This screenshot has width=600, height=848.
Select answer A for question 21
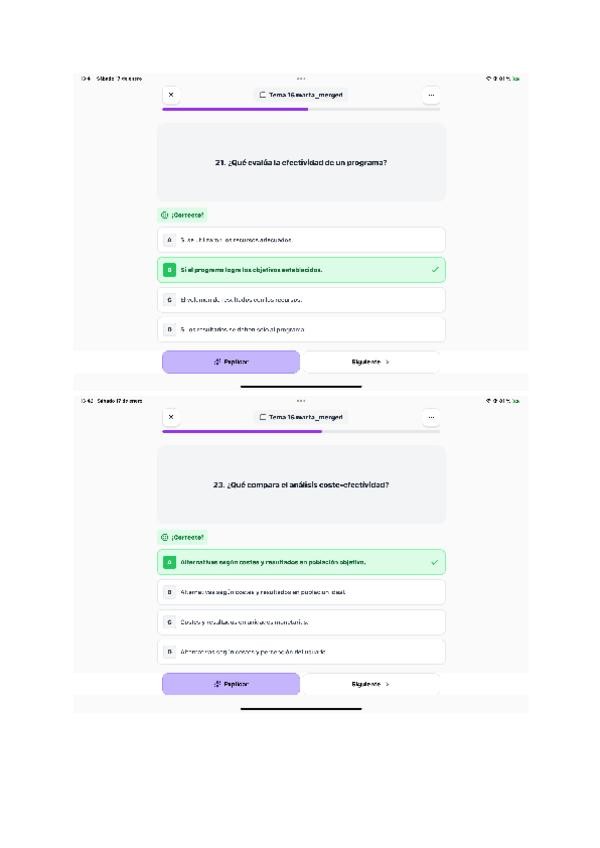click(301, 240)
